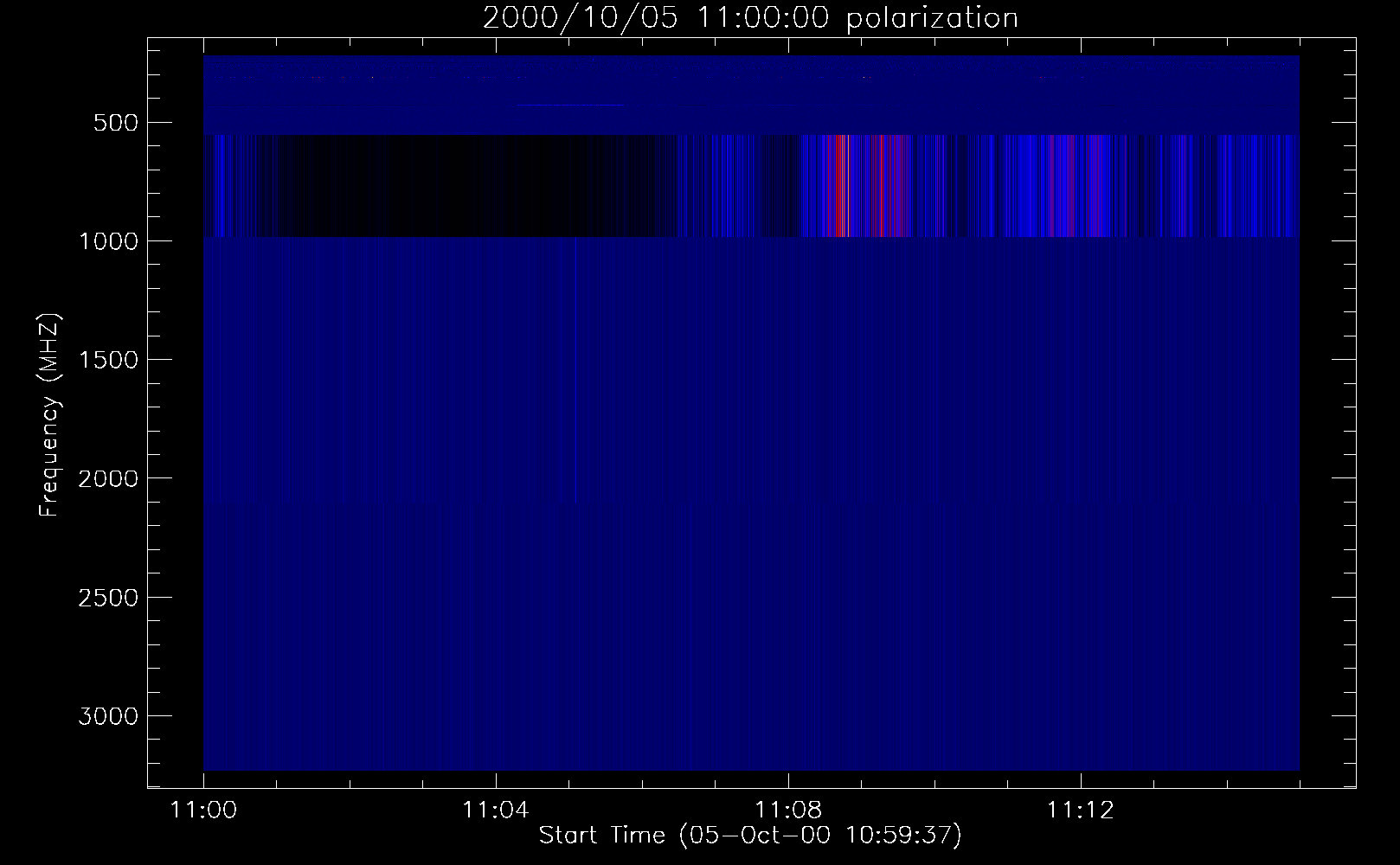Click the '11:00' time tick label
Screen dimensions: 1400x865
[203, 811]
